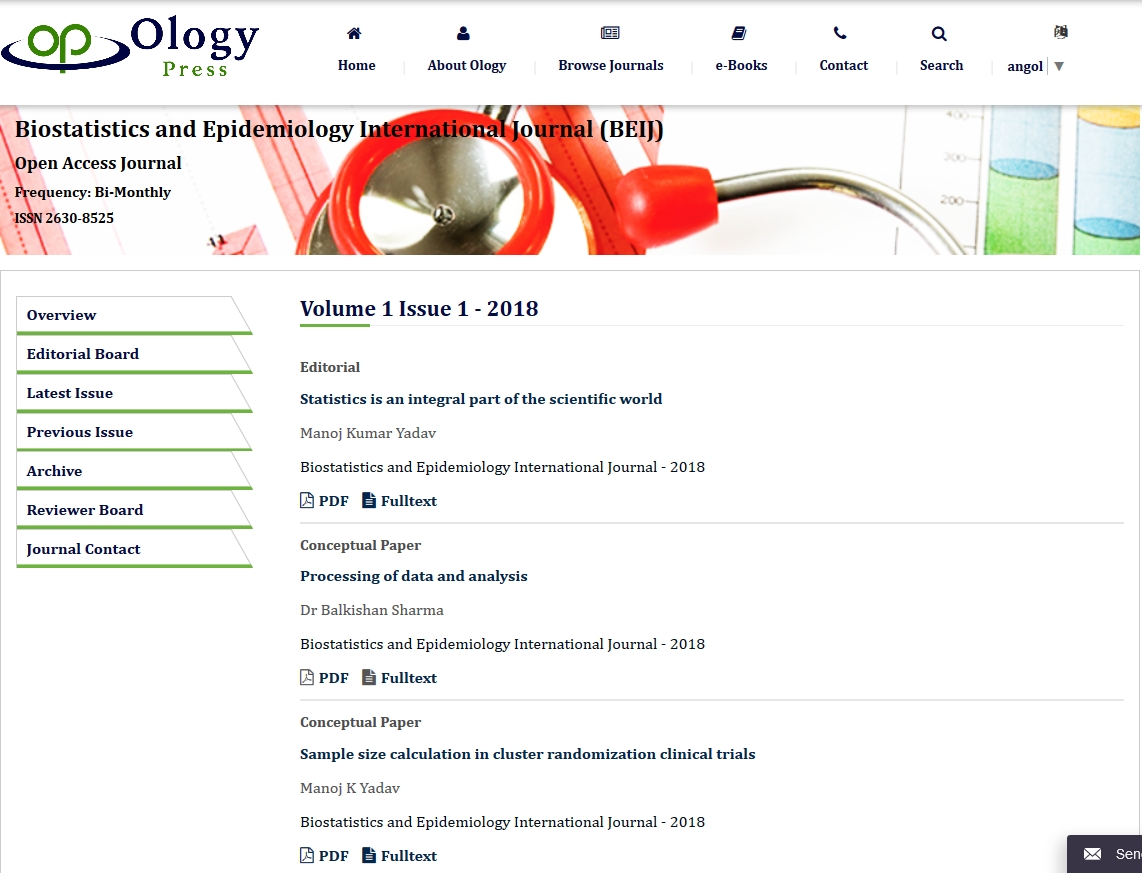1142x873 pixels.
Task: Click Fulltext icon for Sample size calculation paper
Action: click(x=369, y=855)
